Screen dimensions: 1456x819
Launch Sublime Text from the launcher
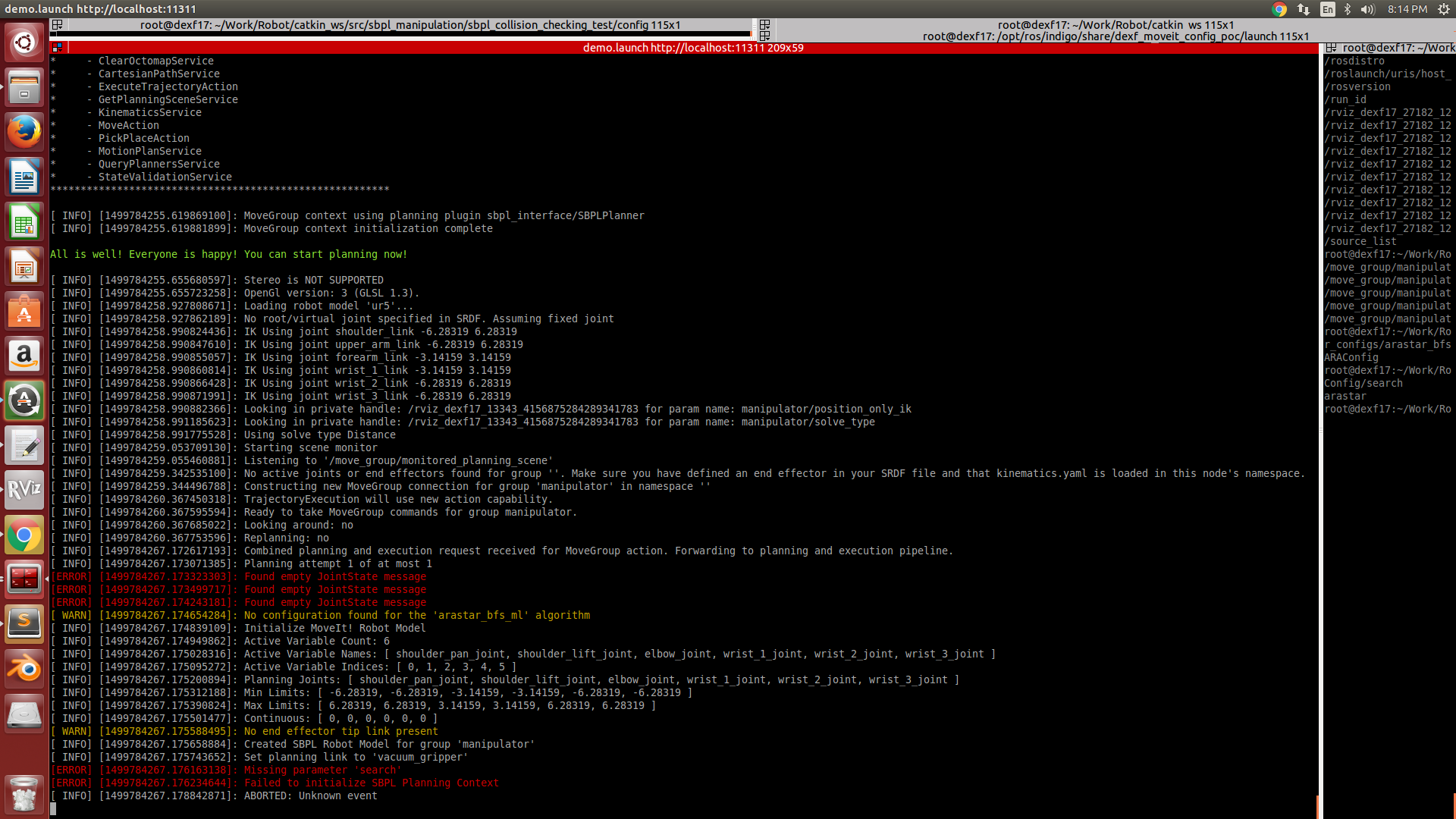click(x=25, y=623)
